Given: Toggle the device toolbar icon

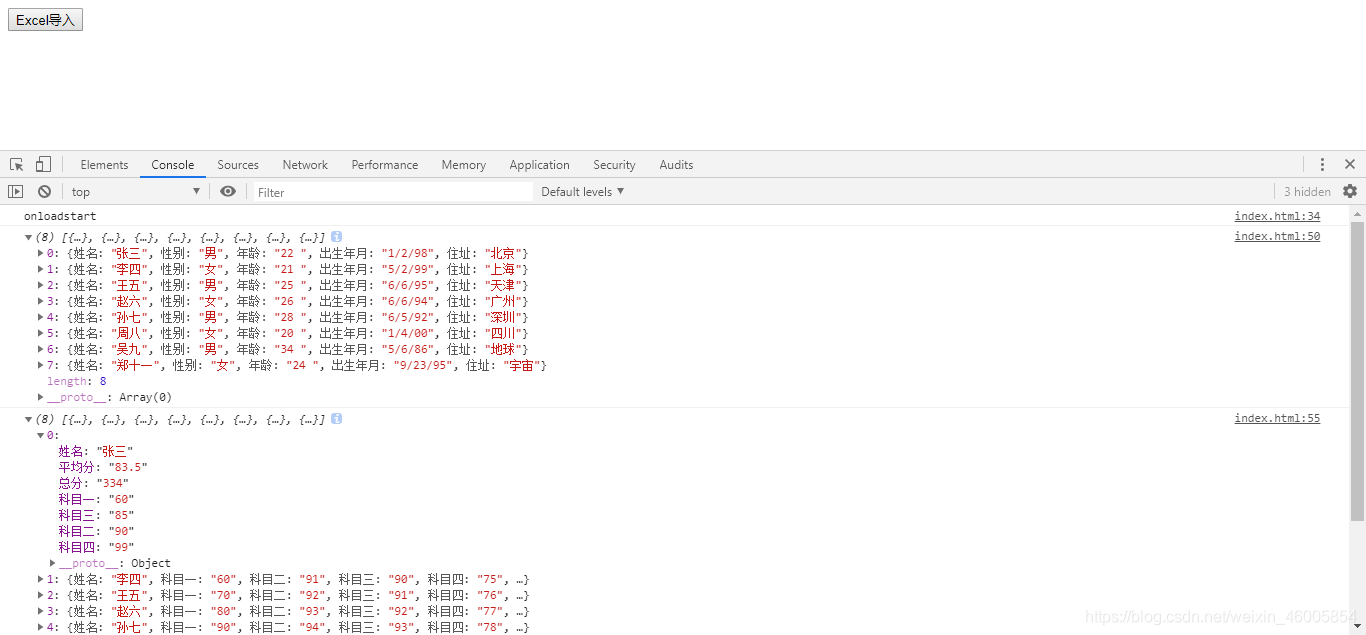Looking at the screenshot, I should [x=43, y=164].
